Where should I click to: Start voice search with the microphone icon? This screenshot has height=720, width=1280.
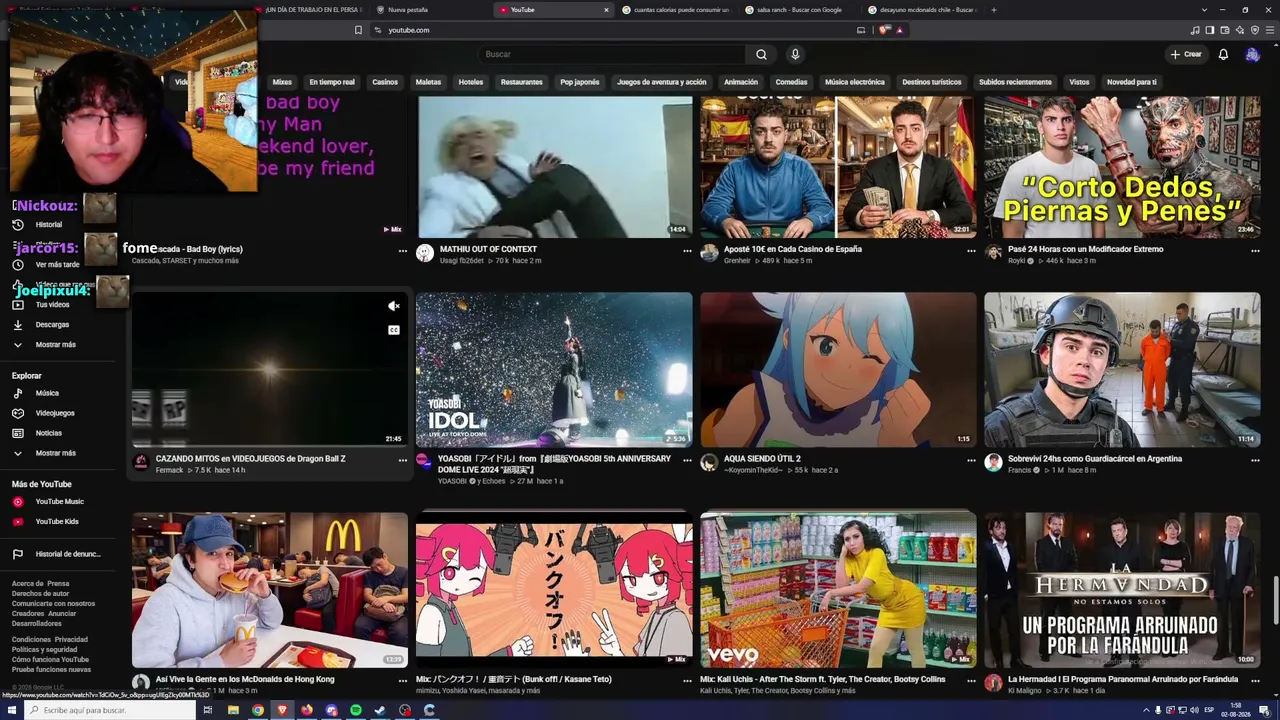795,54
